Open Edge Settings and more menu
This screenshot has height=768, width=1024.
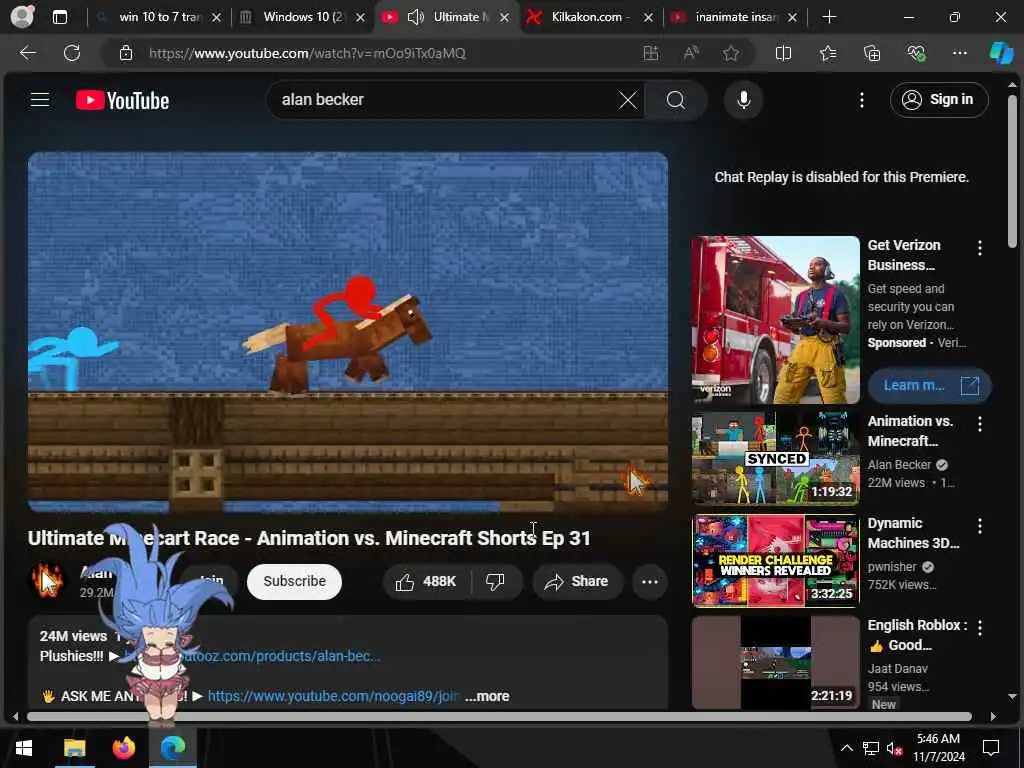point(959,53)
